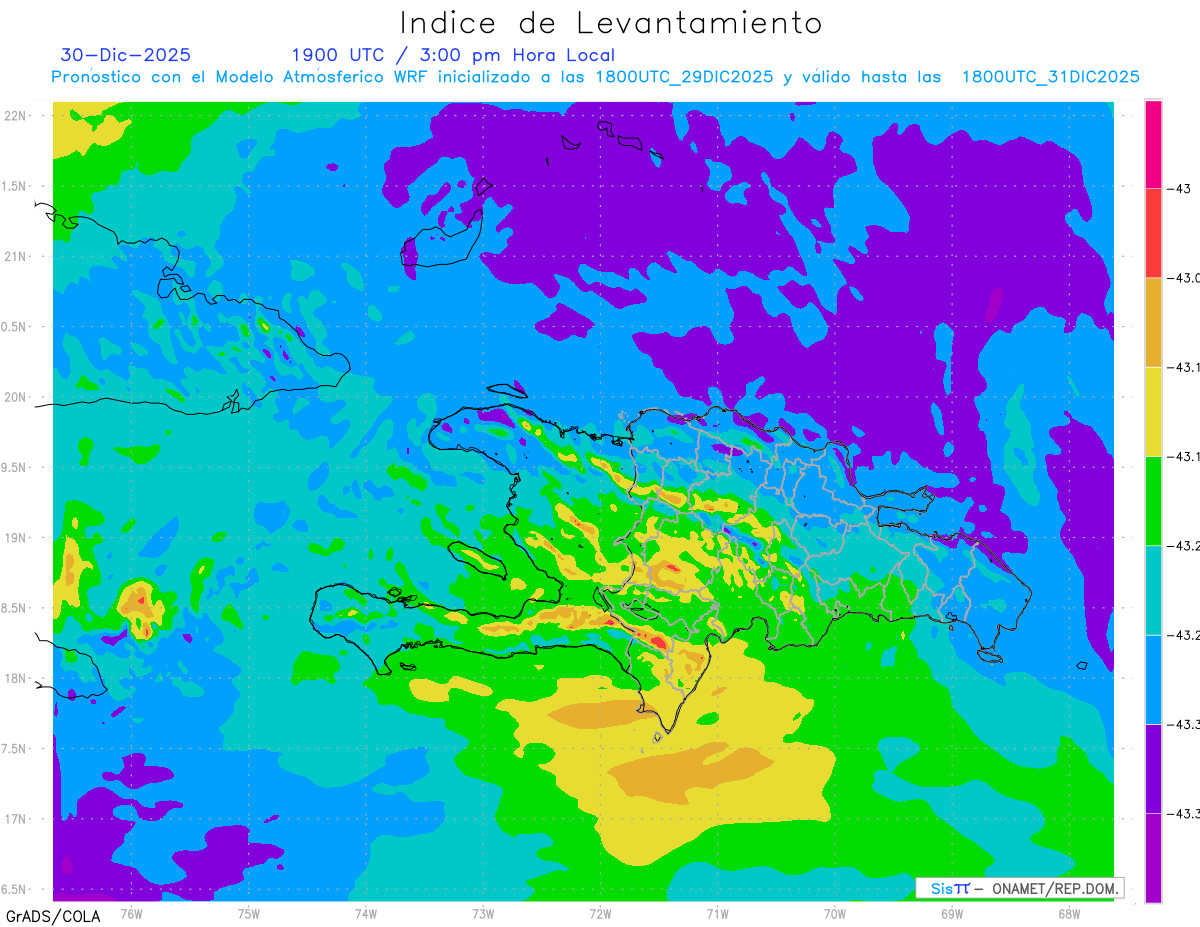Select the orange segment of the color bar
This screenshot has width=1200, height=927.
pos(1153,322)
